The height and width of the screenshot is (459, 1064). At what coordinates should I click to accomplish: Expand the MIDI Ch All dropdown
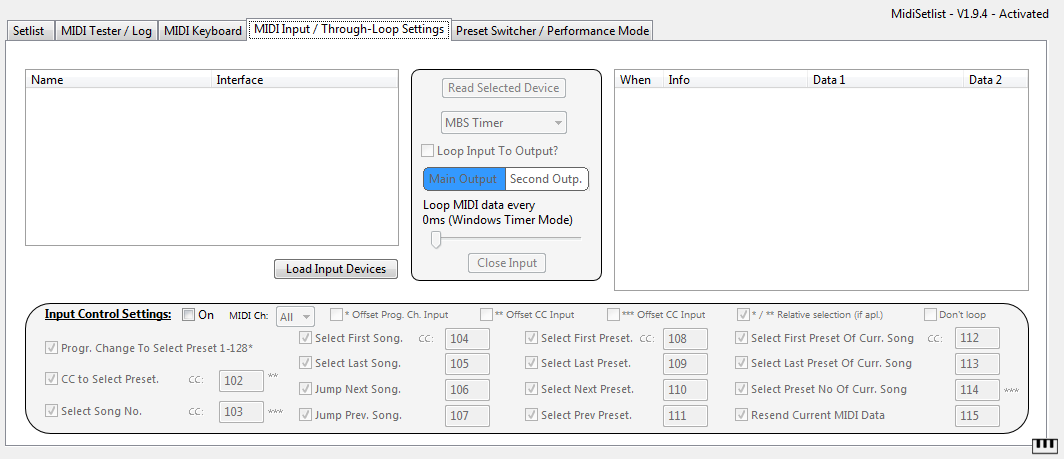[295, 316]
